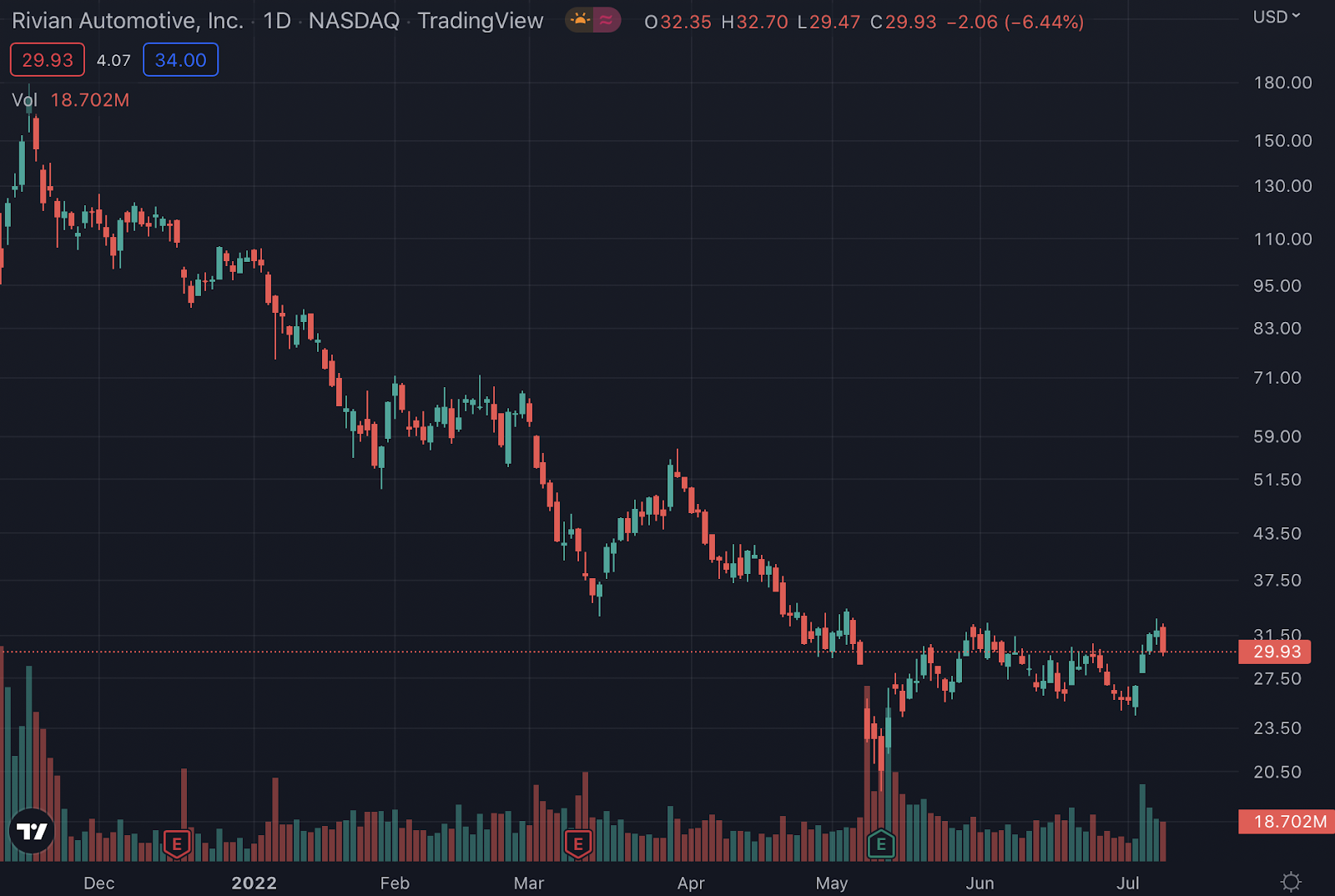
Task: Click the 20.50 price axis label
Action: (x=1277, y=773)
